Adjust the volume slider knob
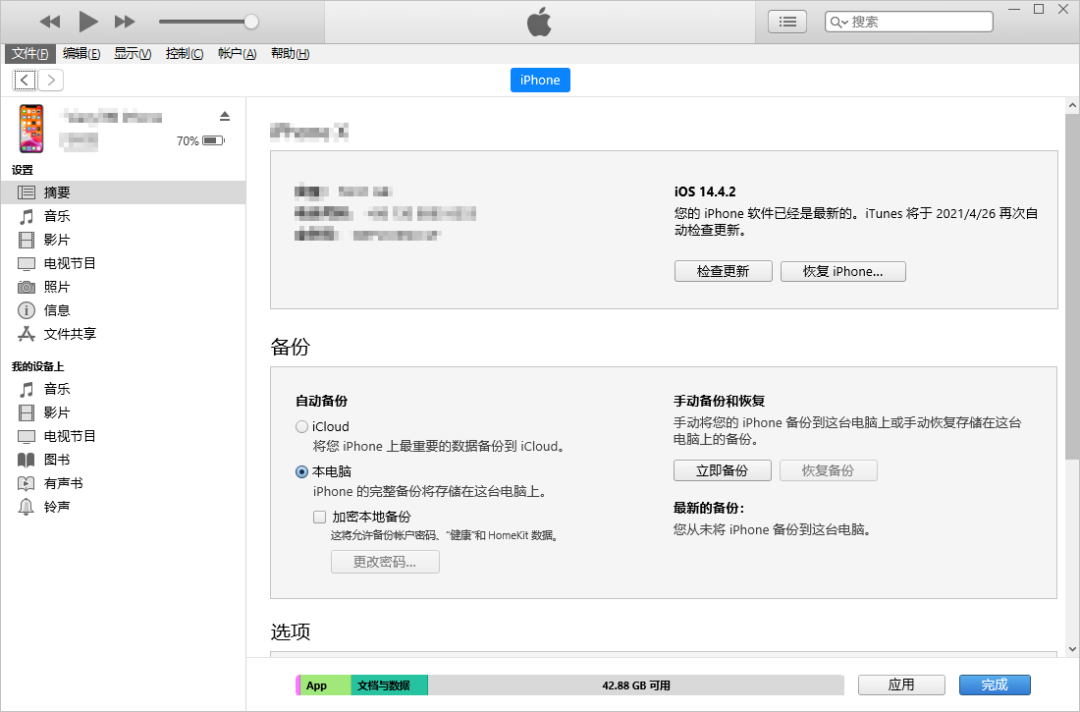Screen dimensions: 1080x712 [251, 21]
